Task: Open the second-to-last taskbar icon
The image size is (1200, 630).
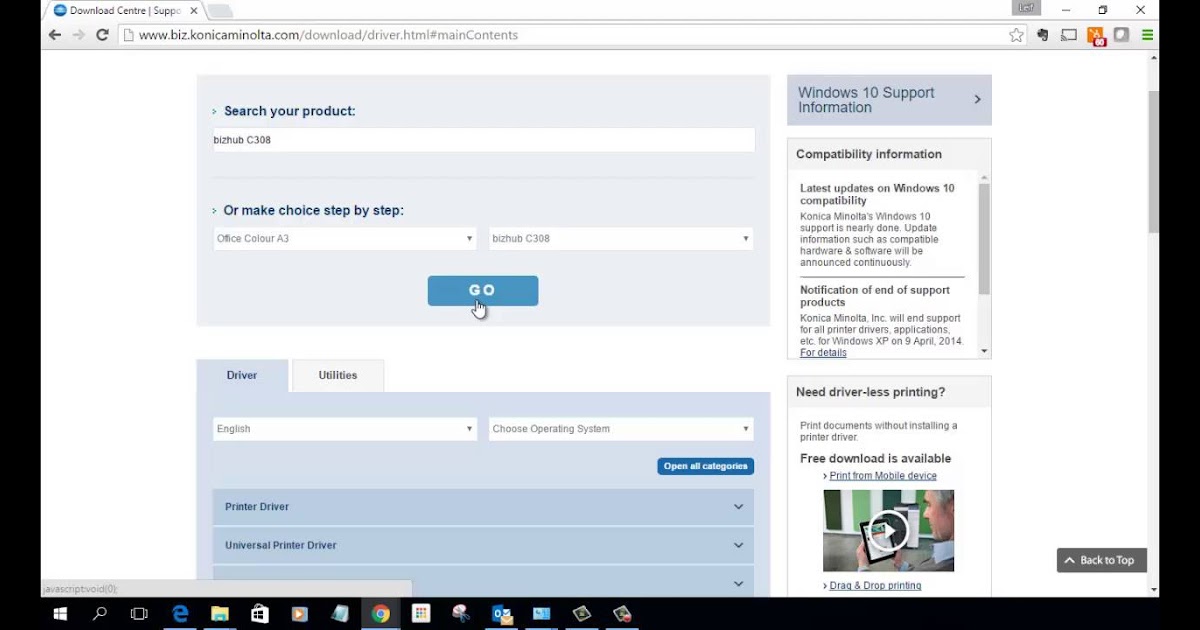Action: tap(582, 614)
